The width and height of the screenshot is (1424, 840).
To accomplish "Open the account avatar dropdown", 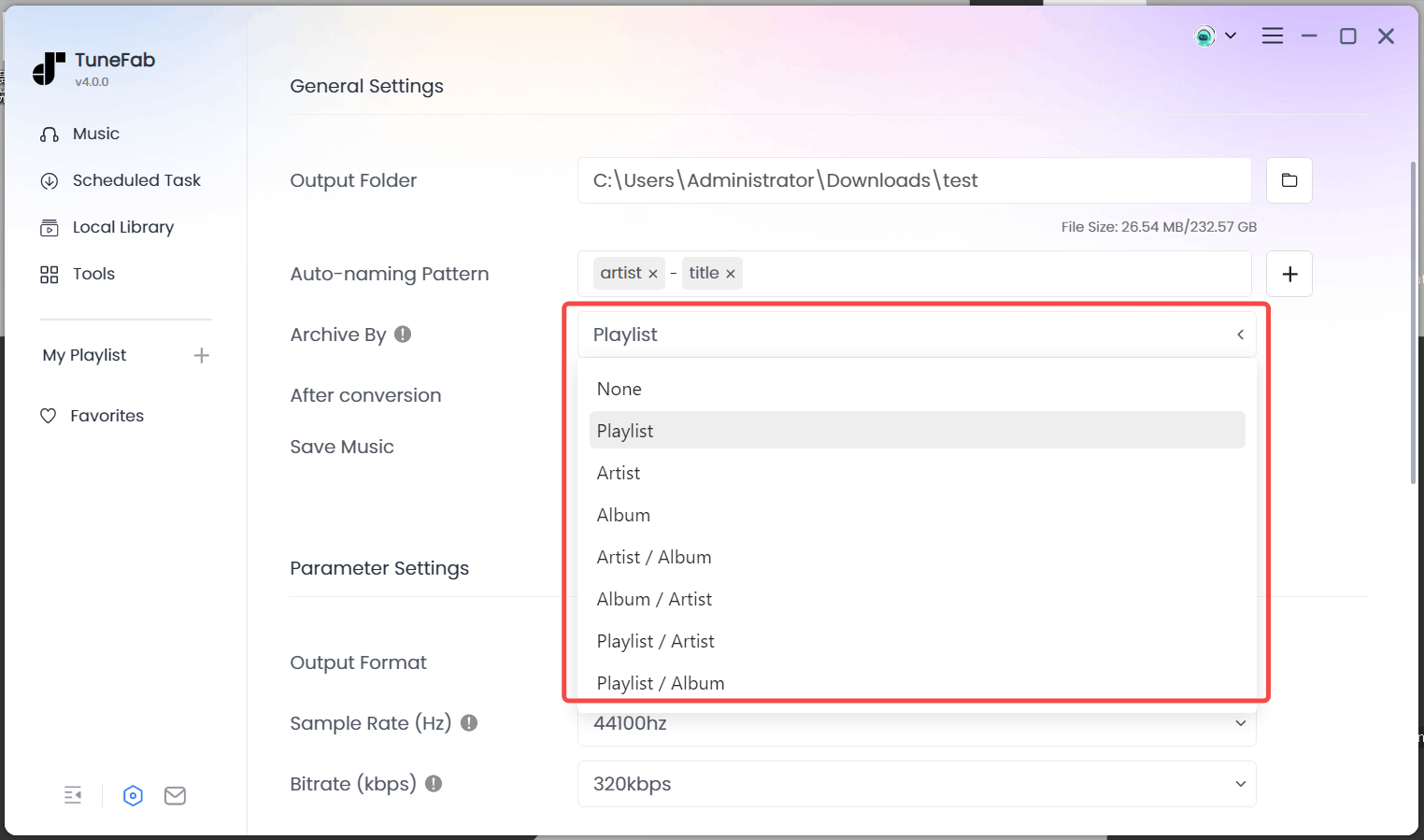I will pyautogui.click(x=1215, y=36).
